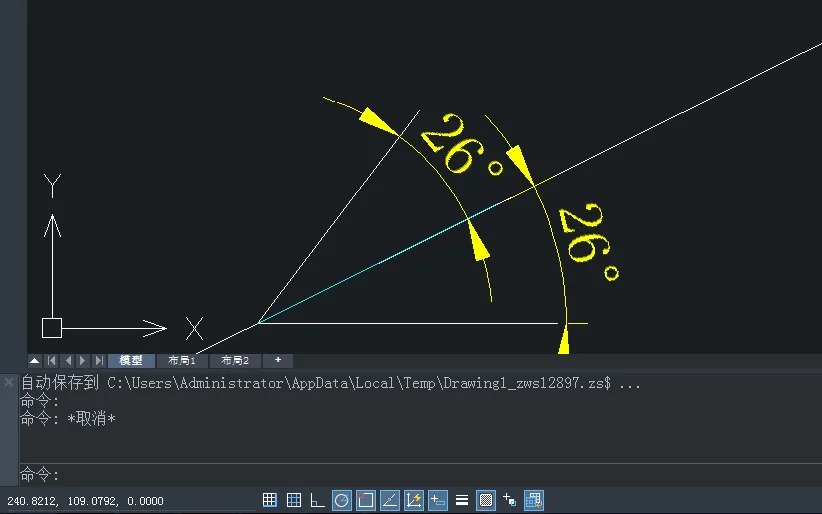Open the 布局2 layout tab
822x514 pixels.
[235, 360]
